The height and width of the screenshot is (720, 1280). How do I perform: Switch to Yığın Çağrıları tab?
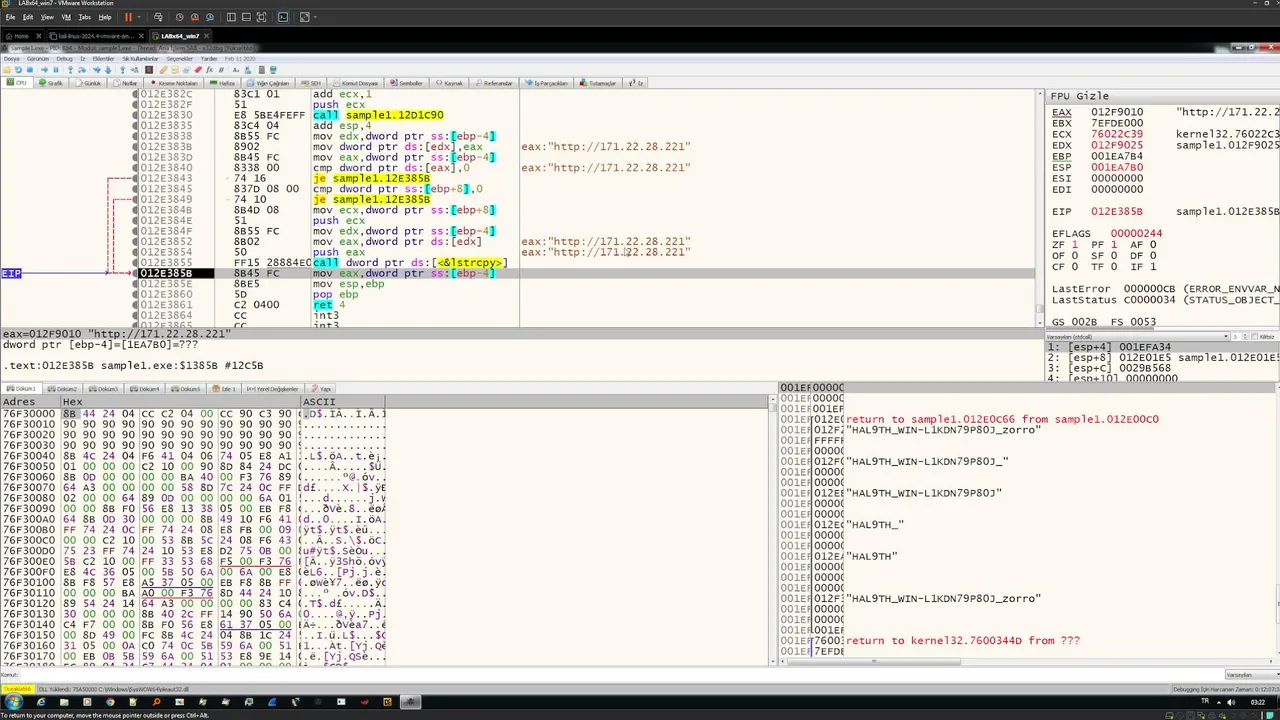tap(268, 83)
